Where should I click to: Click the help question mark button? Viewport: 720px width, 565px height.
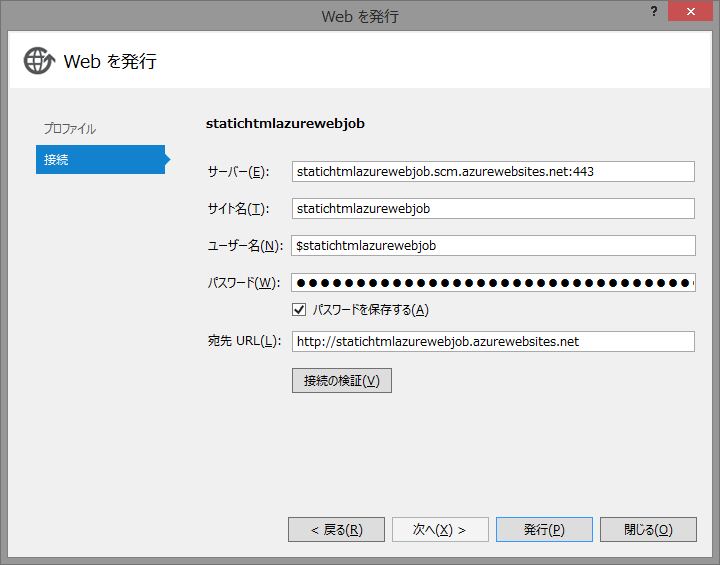pyautogui.click(x=655, y=11)
